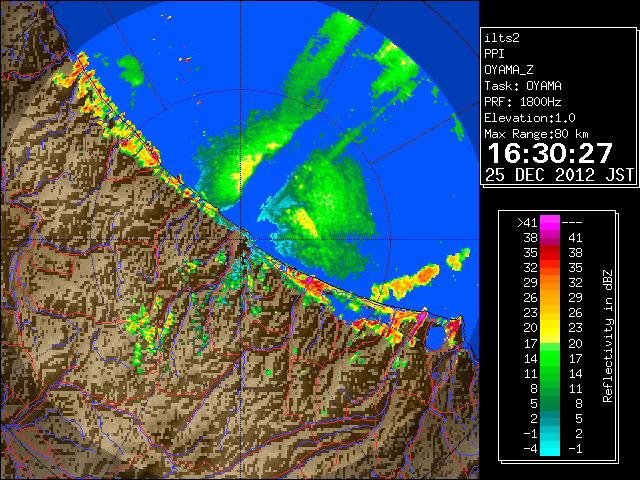Click the 'Max Range:80 km' text

[536, 134]
